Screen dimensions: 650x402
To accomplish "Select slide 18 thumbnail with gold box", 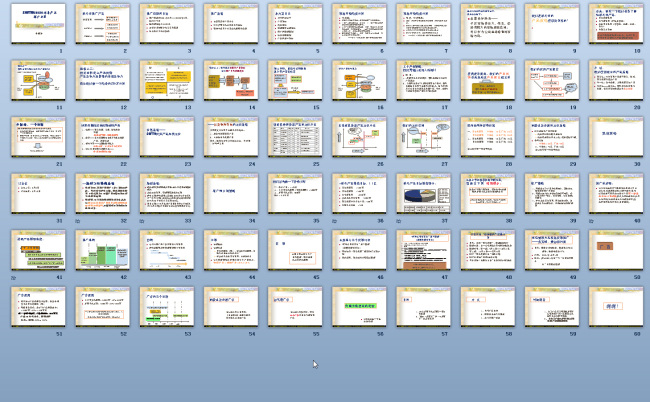I will pos(488,80).
